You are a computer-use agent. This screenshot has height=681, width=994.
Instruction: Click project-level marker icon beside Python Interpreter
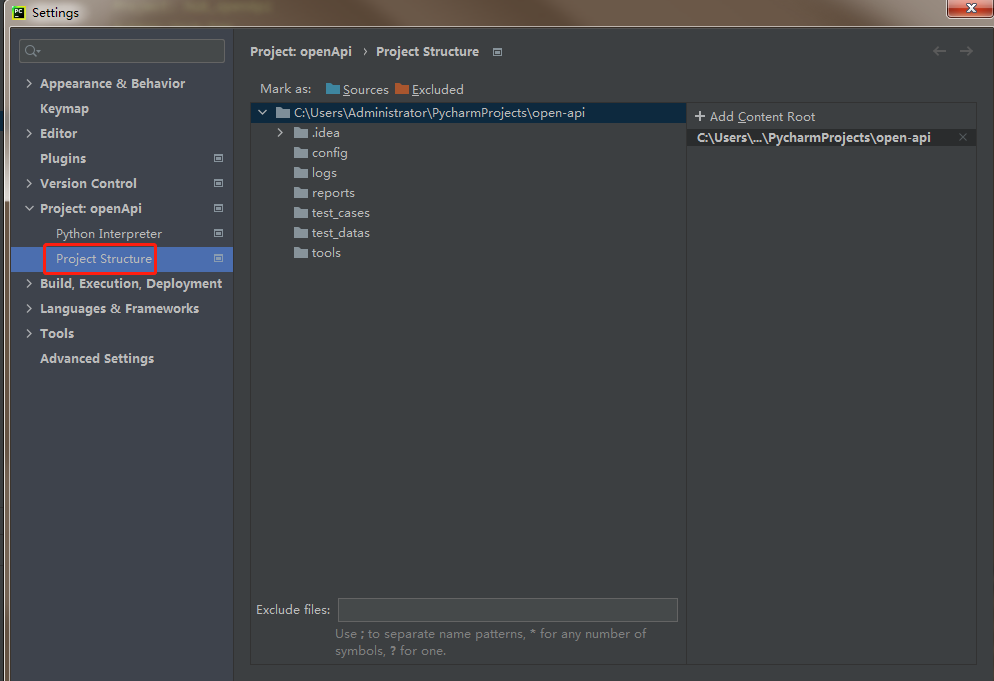(x=218, y=233)
